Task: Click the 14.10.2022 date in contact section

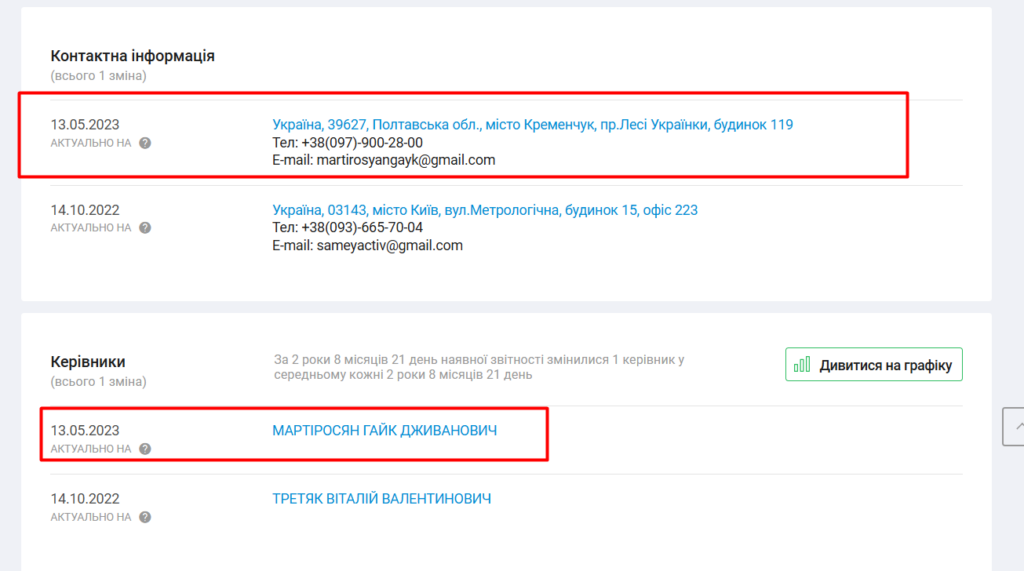Action: coord(85,210)
